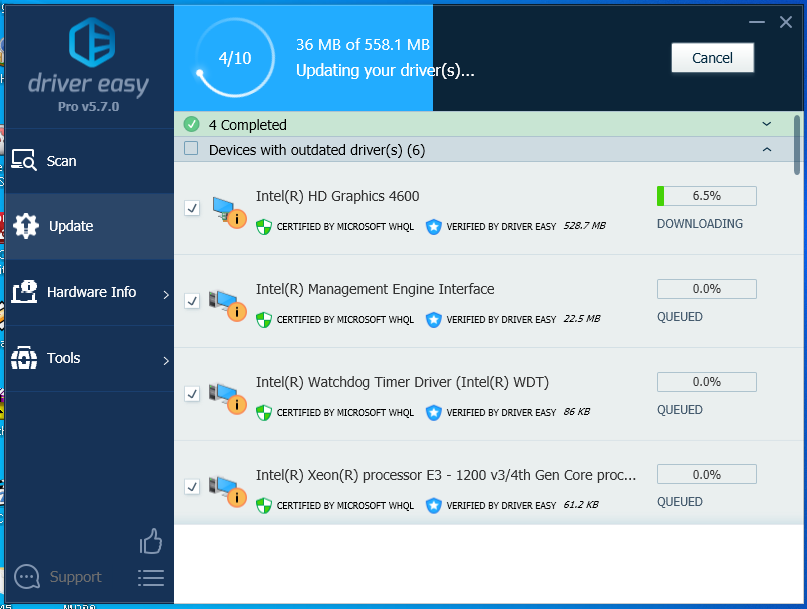Click the green checkmark icon next to 4 Completed
Viewport: 807px width, 609px height.
[x=191, y=124]
